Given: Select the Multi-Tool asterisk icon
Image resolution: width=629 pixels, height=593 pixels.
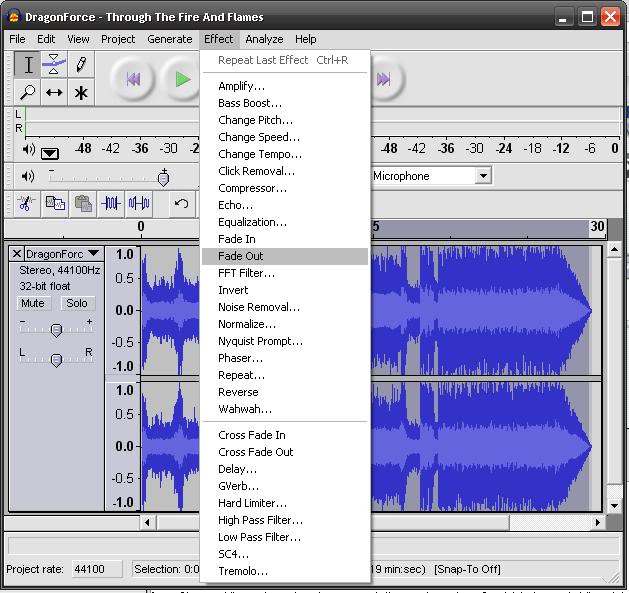Looking at the screenshot, I should pos(81,92).
